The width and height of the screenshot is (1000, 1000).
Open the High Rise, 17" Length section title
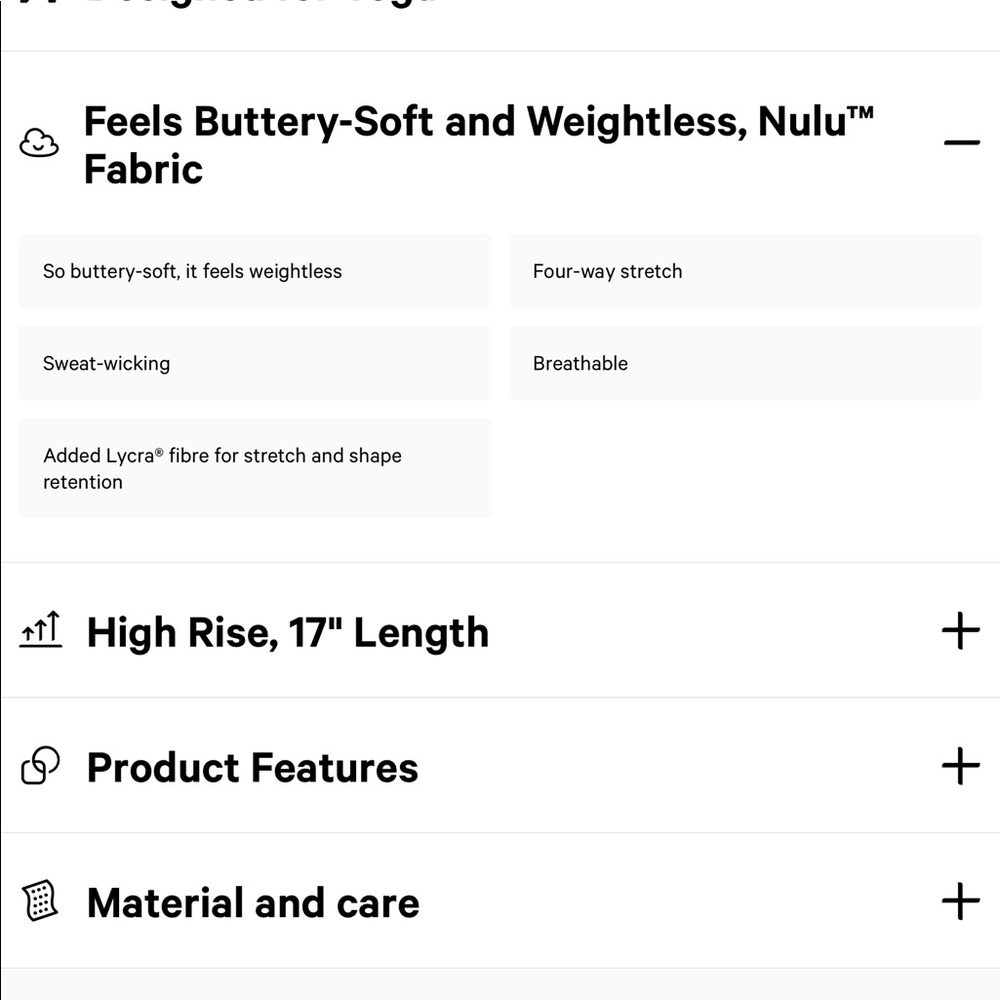click(x=288, y=633)
